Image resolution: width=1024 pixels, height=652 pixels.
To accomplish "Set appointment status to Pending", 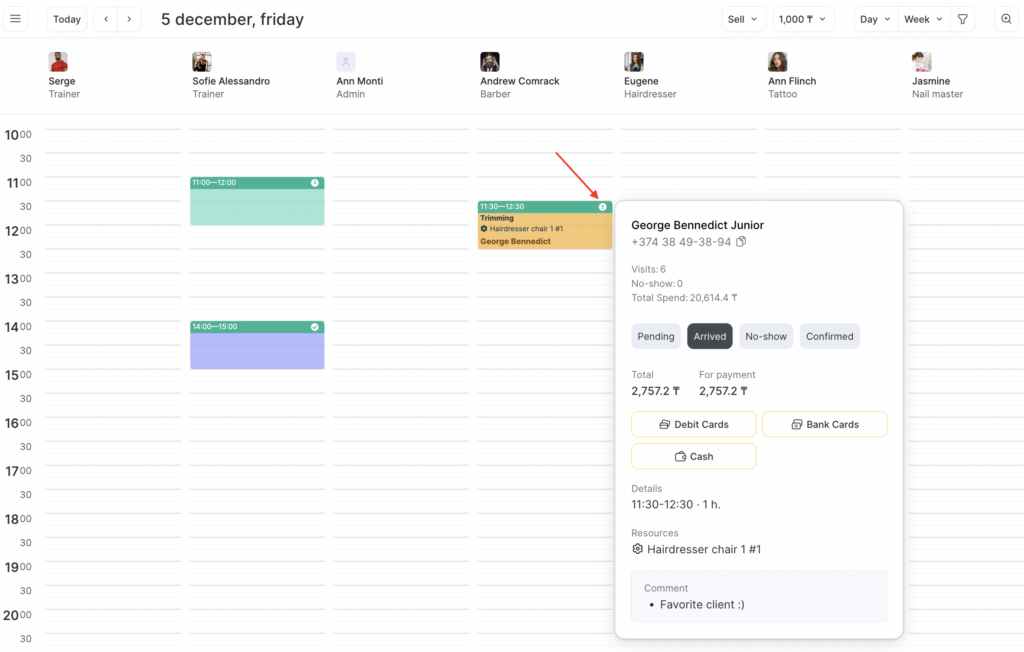I will (656, 337).
